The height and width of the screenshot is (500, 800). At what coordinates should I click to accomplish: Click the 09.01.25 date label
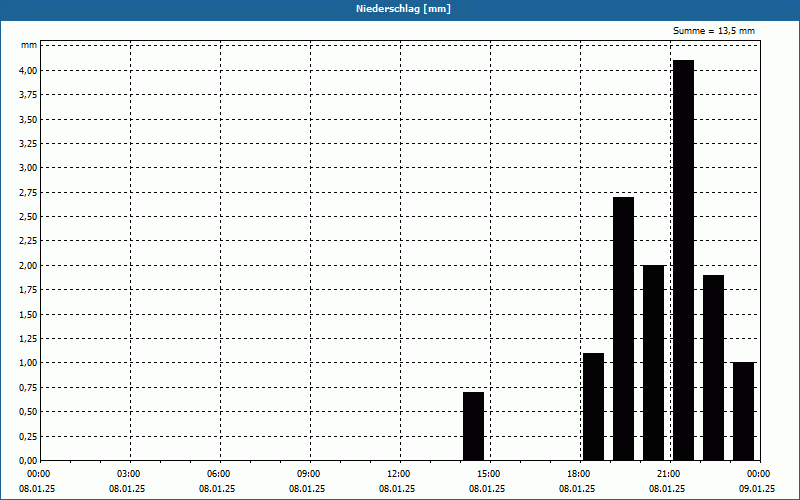click(757, 488)
